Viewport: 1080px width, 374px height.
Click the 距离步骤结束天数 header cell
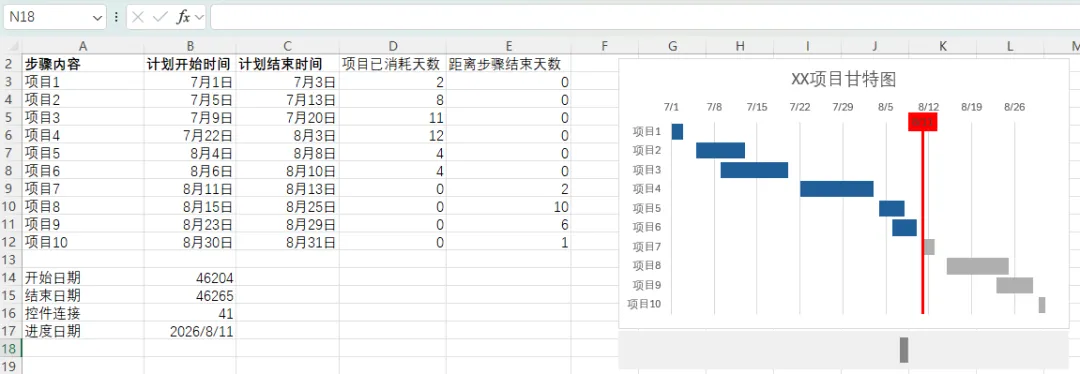508,64
